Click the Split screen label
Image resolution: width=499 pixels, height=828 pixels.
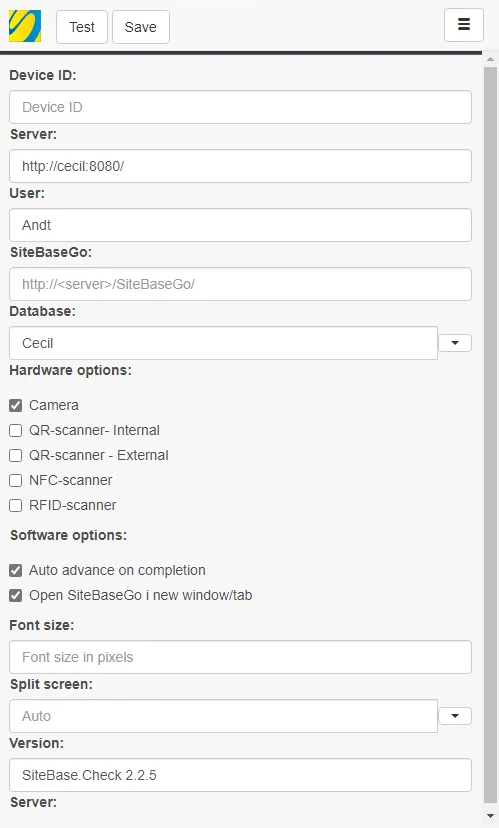tap(51, 684)
